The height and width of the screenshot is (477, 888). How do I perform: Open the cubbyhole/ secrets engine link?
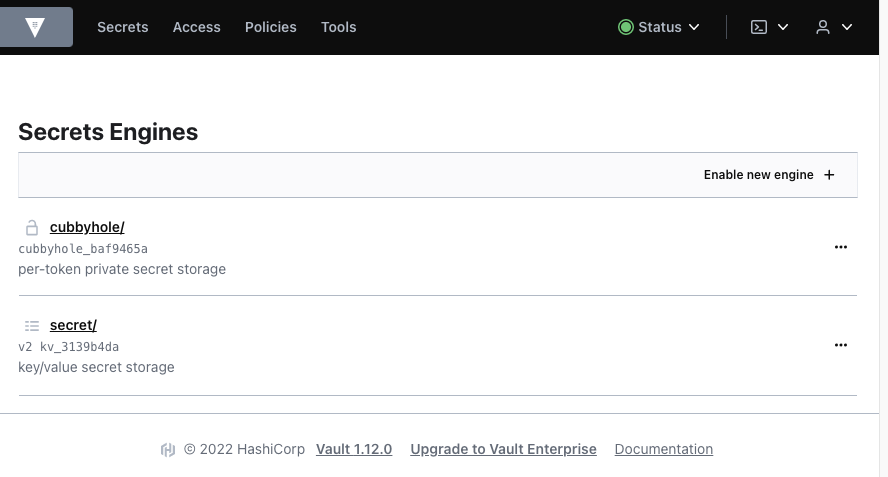(87, 227)
